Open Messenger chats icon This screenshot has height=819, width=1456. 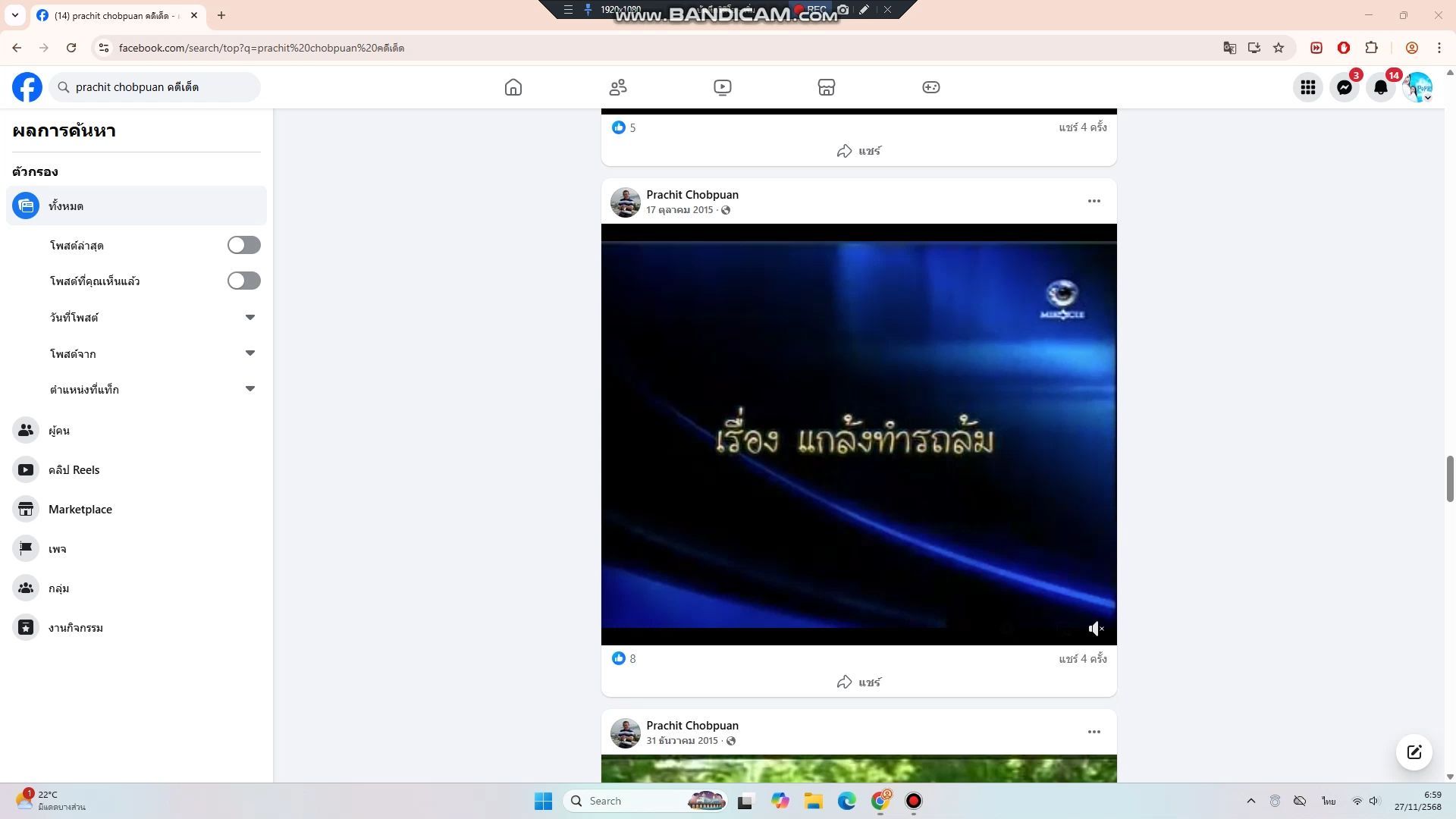(1345, 87)
